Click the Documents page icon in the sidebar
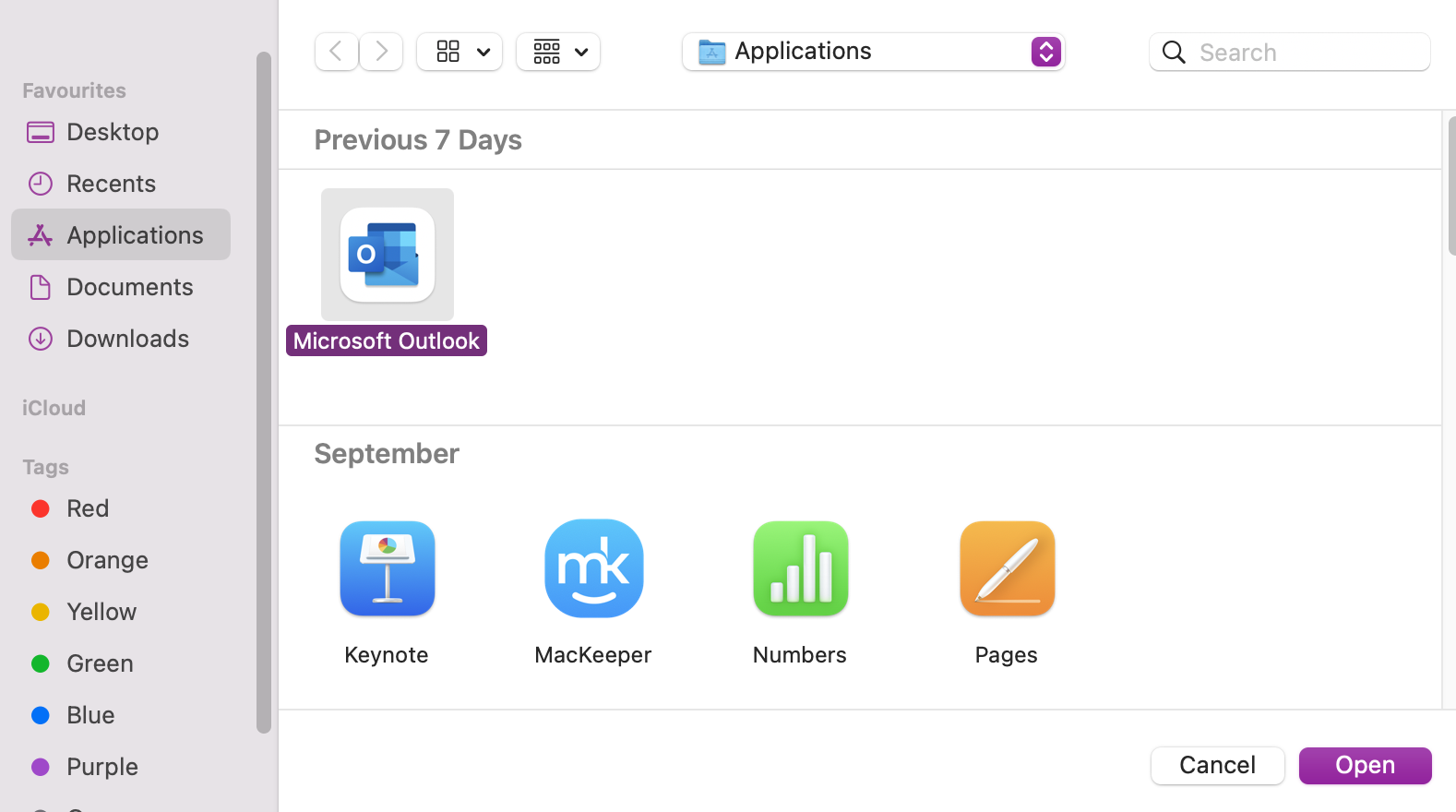This screenshot has height=812, width=1456. point(41,287)
